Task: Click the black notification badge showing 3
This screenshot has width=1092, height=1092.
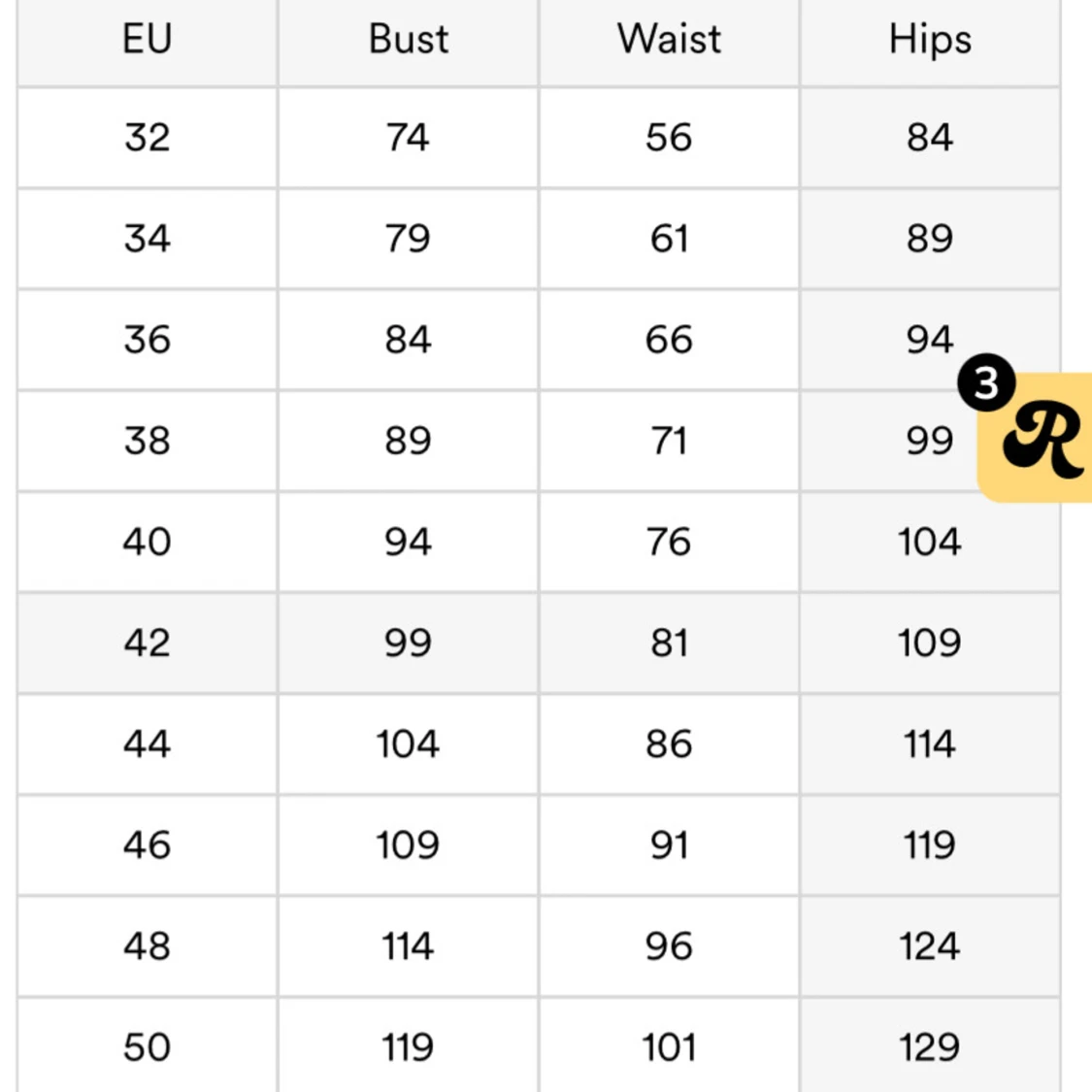Action: (x=986, y=382)
